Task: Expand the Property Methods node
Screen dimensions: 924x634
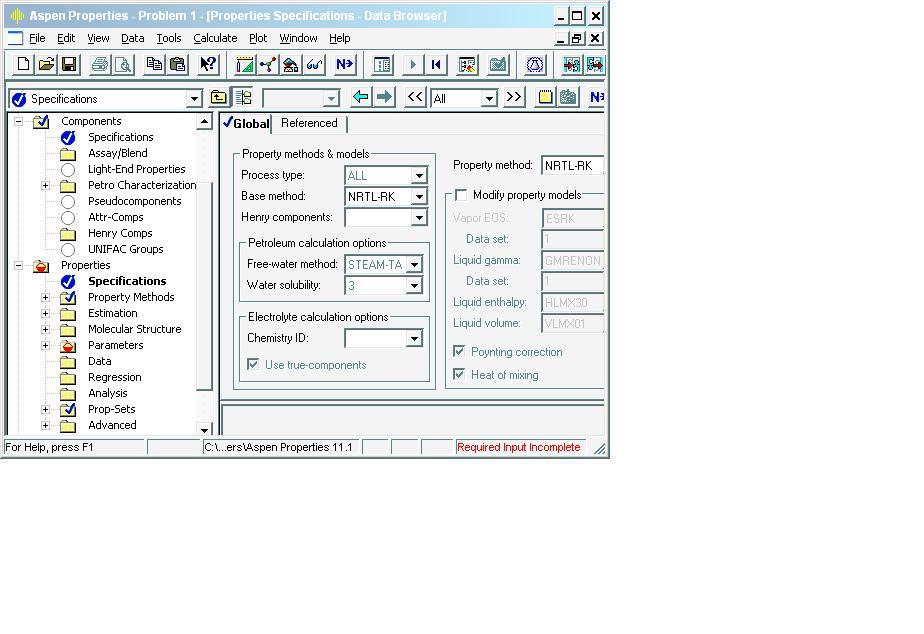Action: tap(45, 298)
